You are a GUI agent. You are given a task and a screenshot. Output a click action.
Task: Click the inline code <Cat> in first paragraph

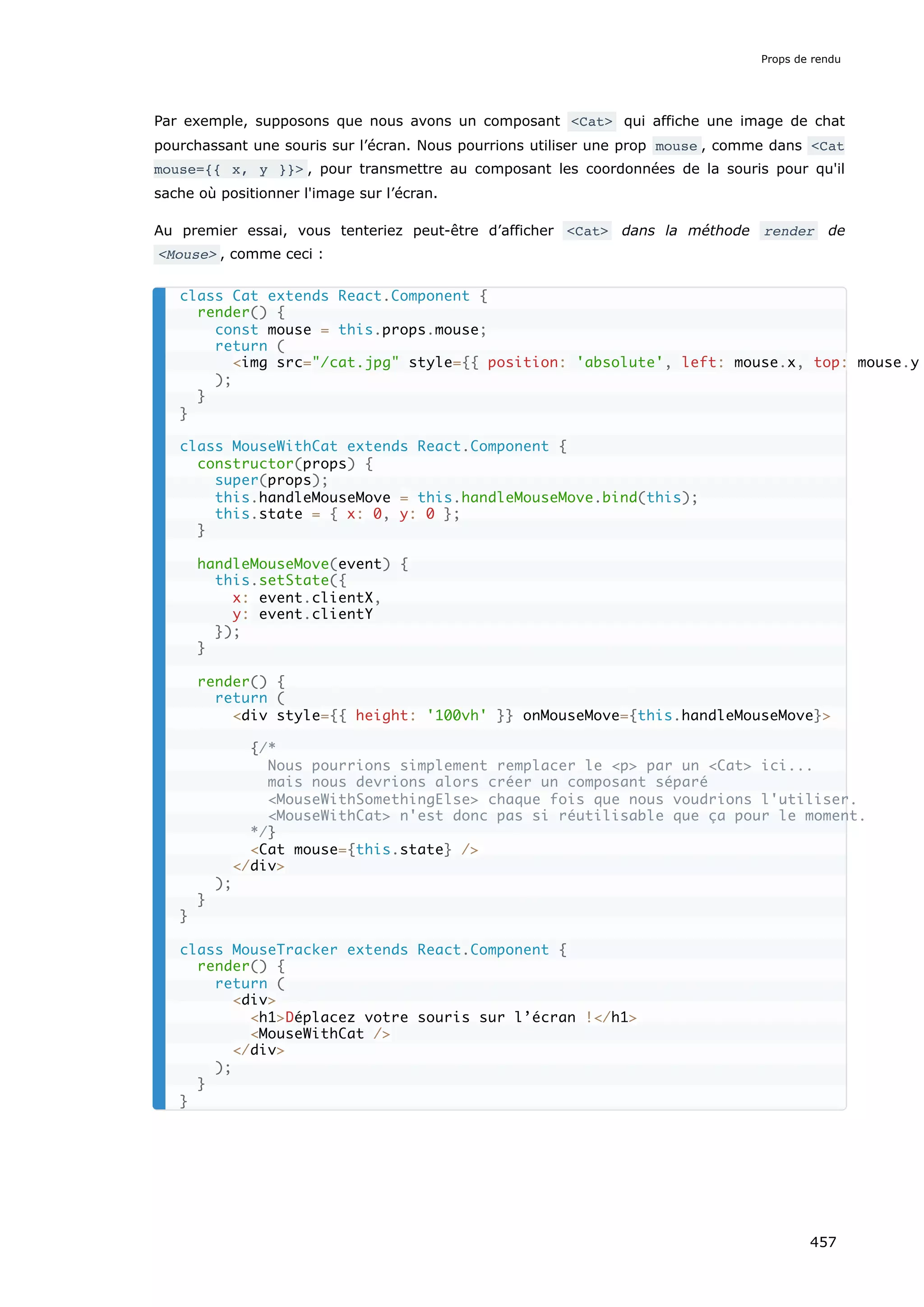[591, 122]
